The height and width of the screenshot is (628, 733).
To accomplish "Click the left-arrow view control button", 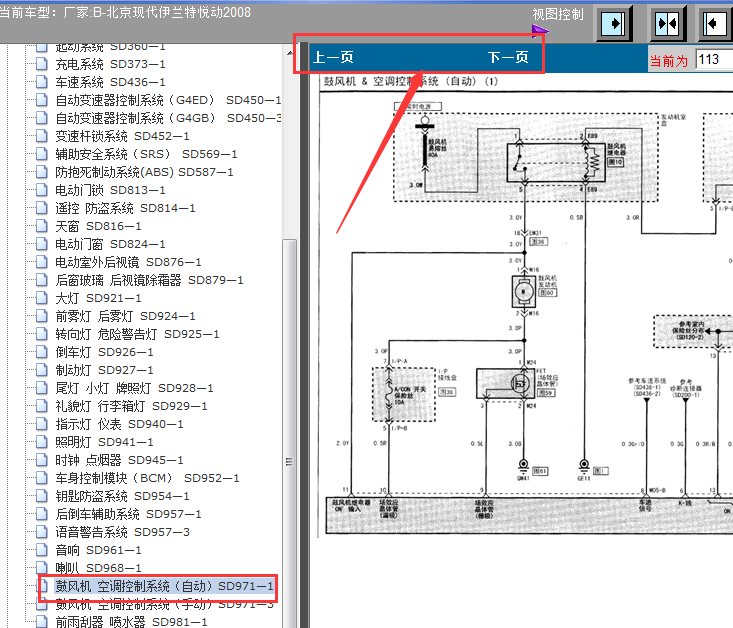I will click(716, 23).
